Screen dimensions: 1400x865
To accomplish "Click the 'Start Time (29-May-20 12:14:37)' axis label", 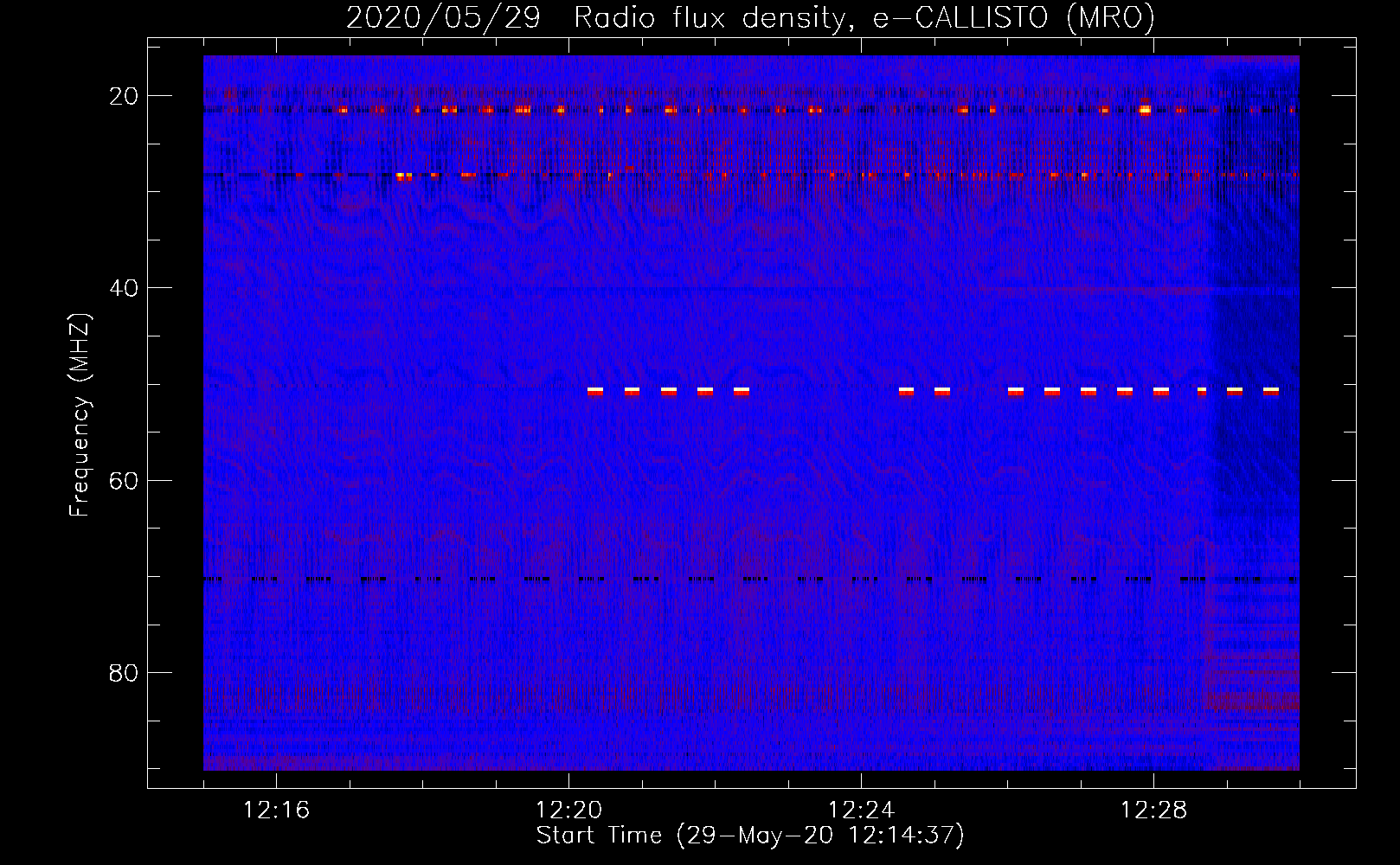I will pos(750,836).
